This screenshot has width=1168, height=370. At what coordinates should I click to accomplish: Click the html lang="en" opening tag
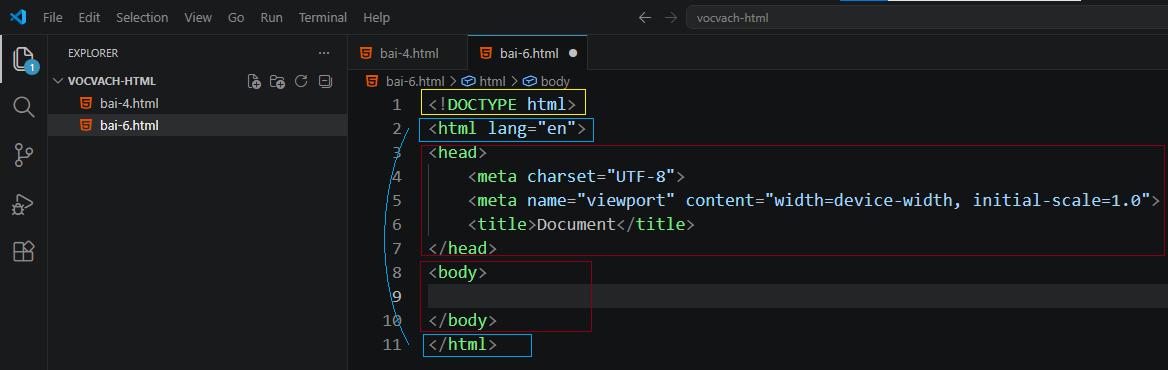pos(507,129)
